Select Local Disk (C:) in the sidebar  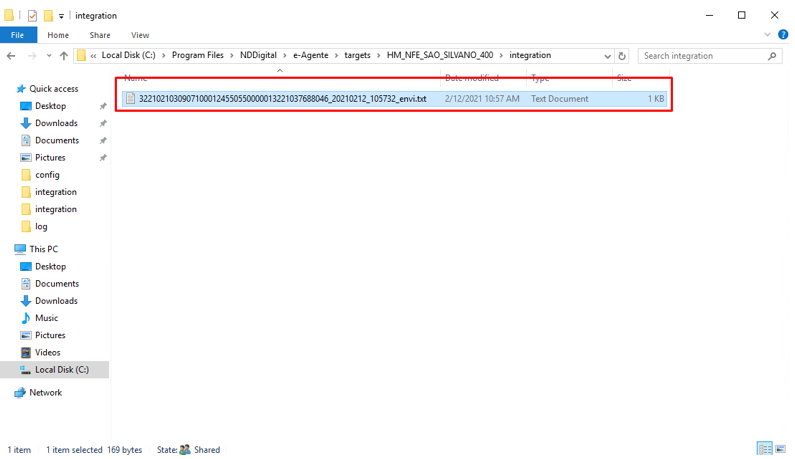point(61,370)
